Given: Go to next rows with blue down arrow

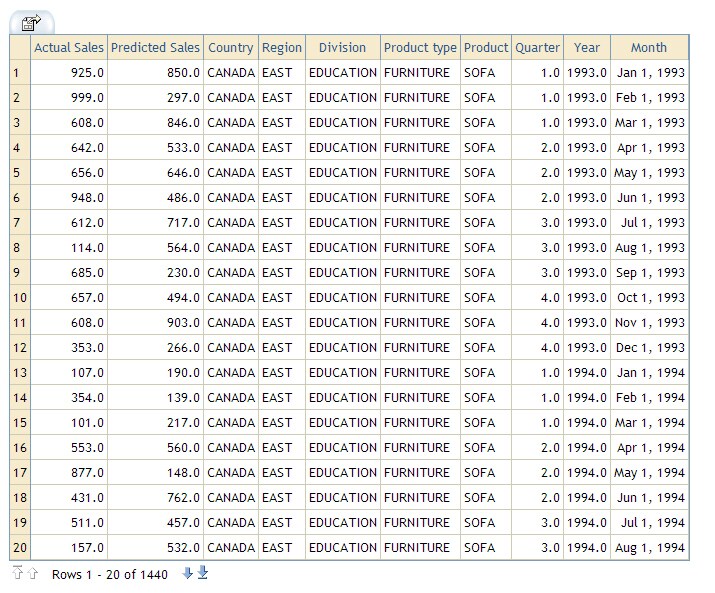Looking at the screenshot, I should tap(187, 573).
